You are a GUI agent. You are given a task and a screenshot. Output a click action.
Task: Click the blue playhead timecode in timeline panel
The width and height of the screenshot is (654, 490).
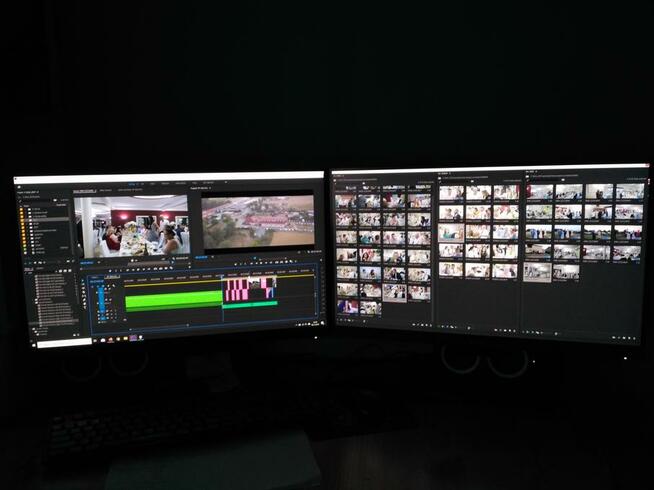click(x=97, y=282)
